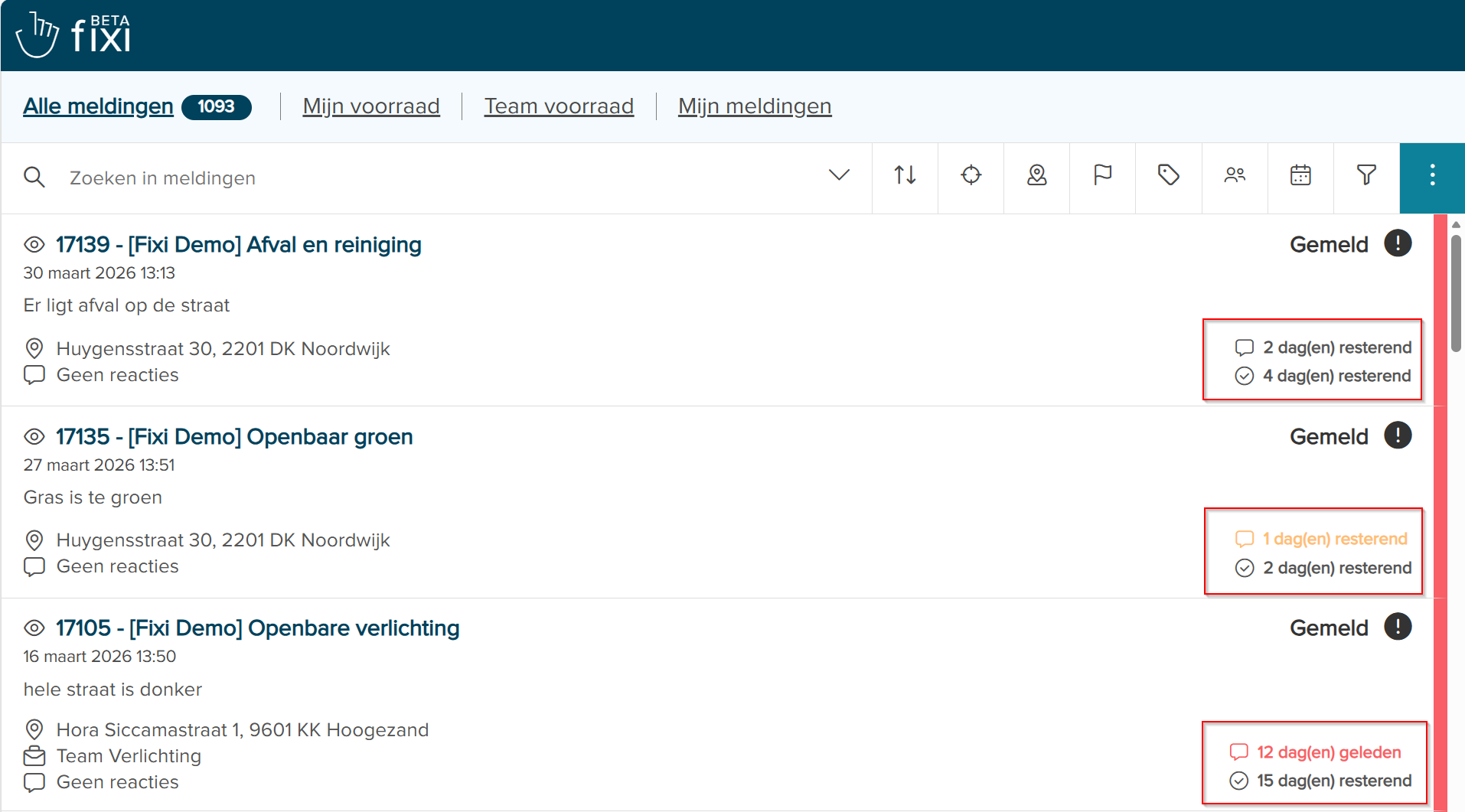Open the team members filter icon
This screenshot has height=812, width=1465.
tap(1235, 176)
